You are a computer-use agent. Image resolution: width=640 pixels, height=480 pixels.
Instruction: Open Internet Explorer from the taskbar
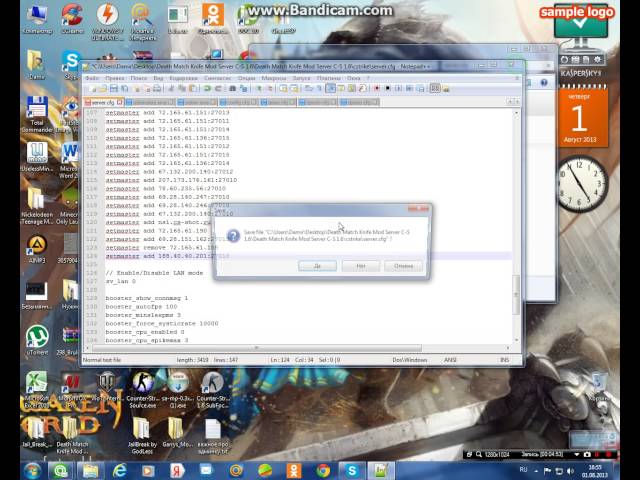click(120, 471)
